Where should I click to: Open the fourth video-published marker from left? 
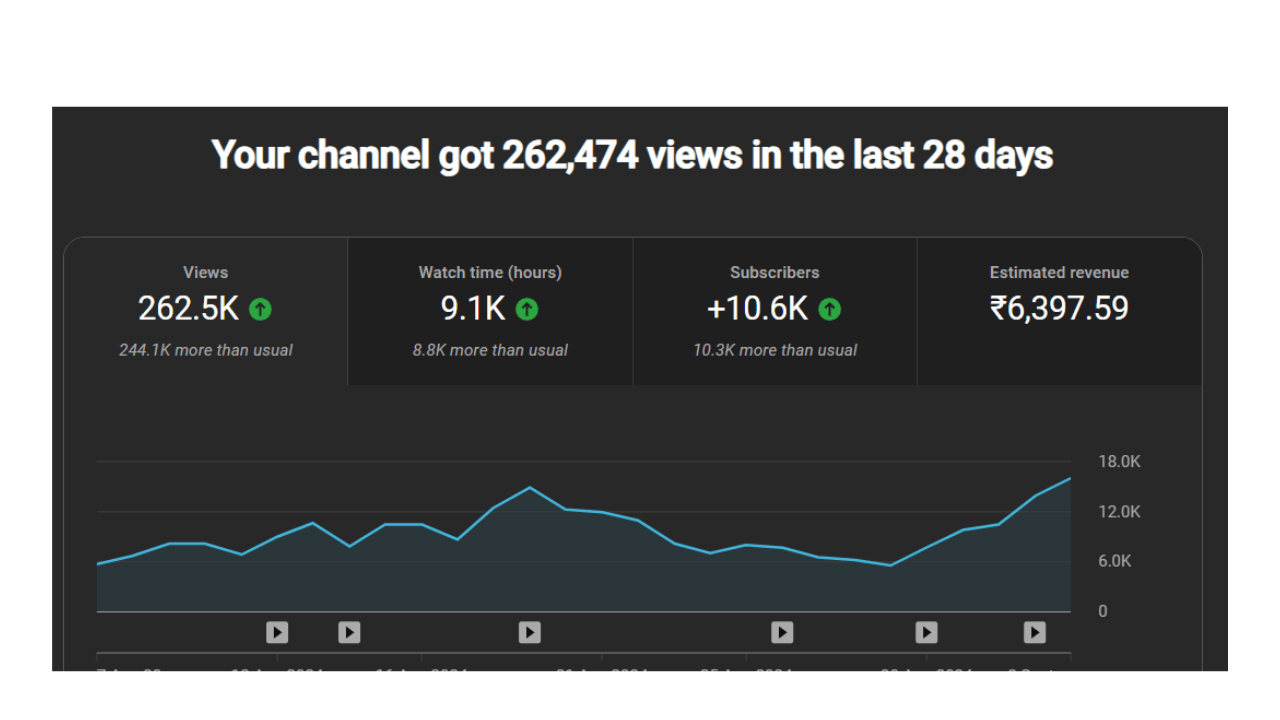[782, 632]
